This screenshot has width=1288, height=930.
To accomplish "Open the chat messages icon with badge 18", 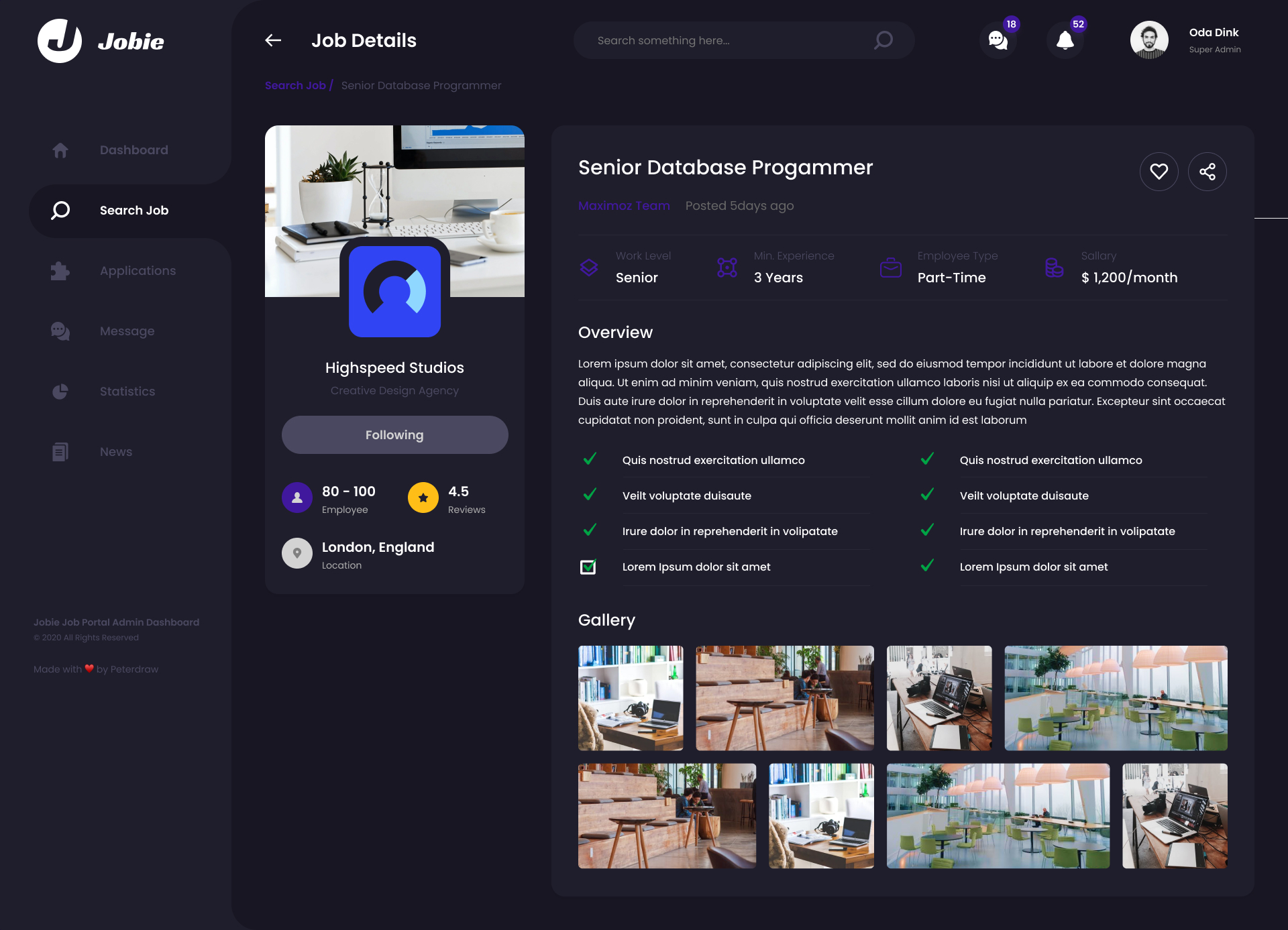I will coord(998,40).
